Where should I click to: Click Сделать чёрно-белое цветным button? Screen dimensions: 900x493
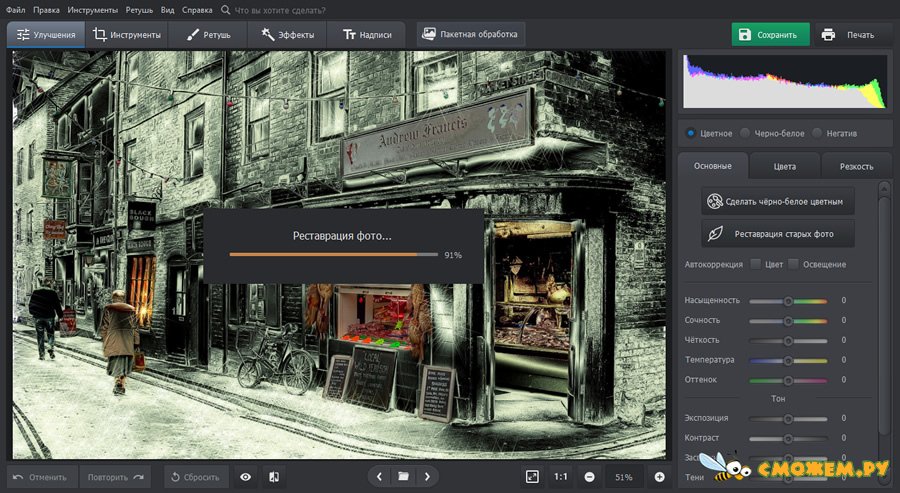778,201
